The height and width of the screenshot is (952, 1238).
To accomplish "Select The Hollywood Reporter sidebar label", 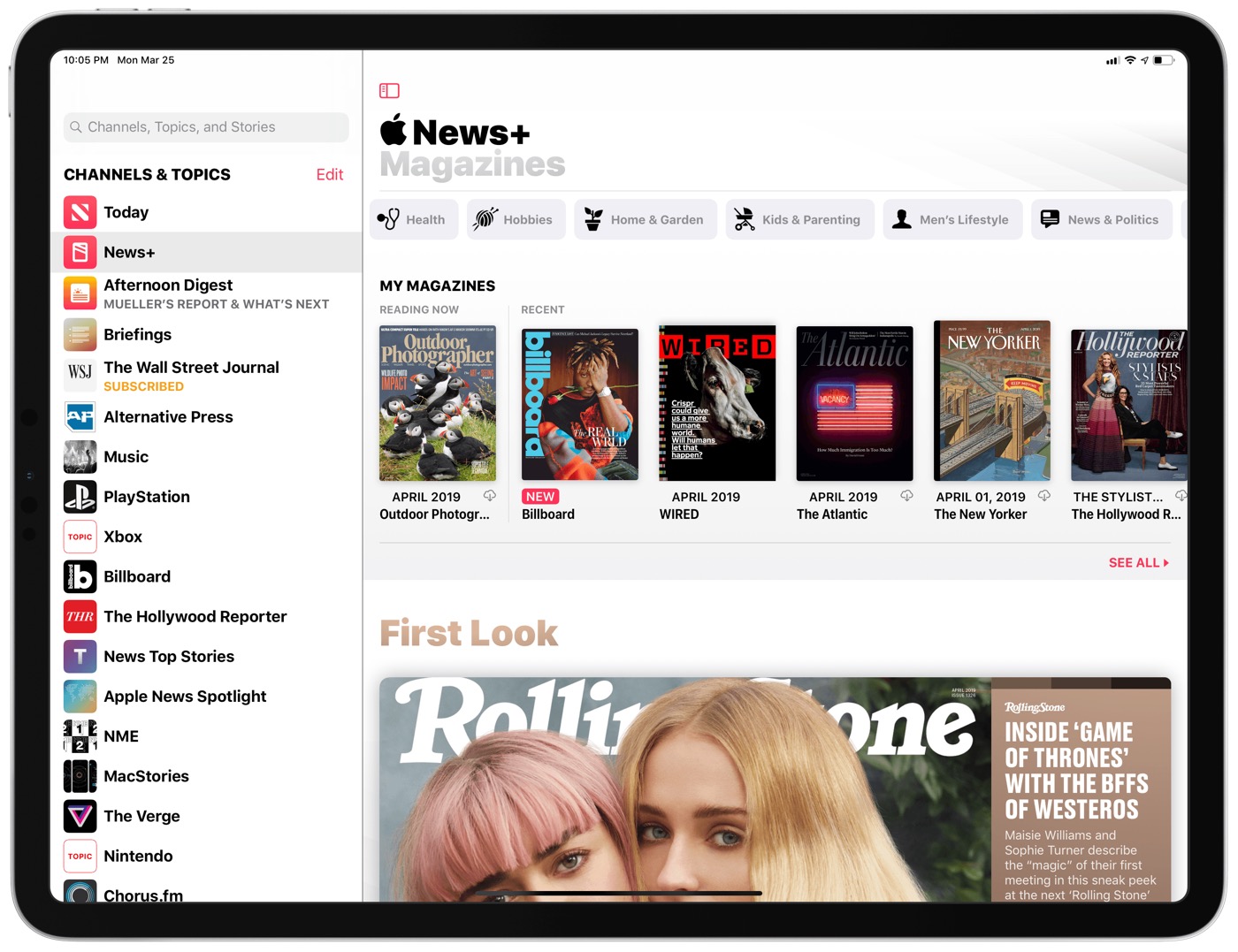I will coord(195,616).
